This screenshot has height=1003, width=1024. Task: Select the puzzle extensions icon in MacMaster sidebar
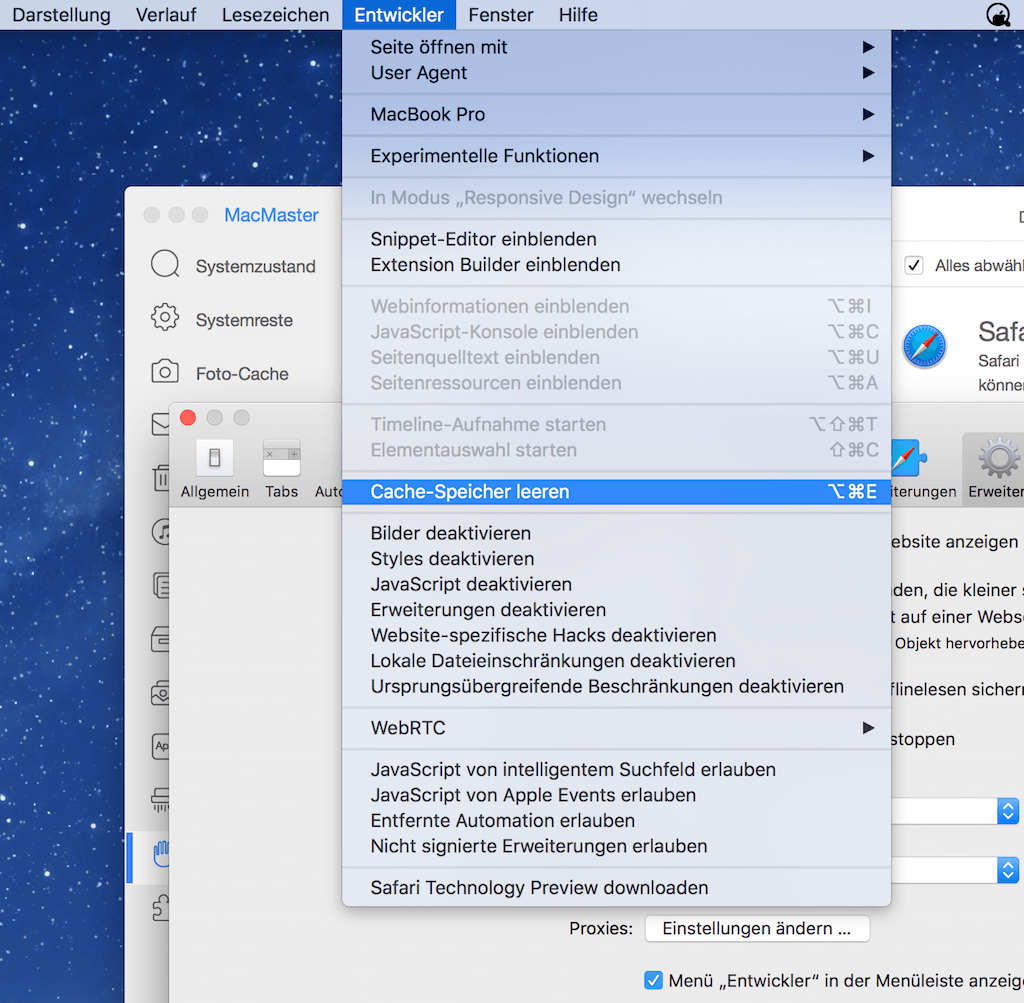[x=161, y=908]
